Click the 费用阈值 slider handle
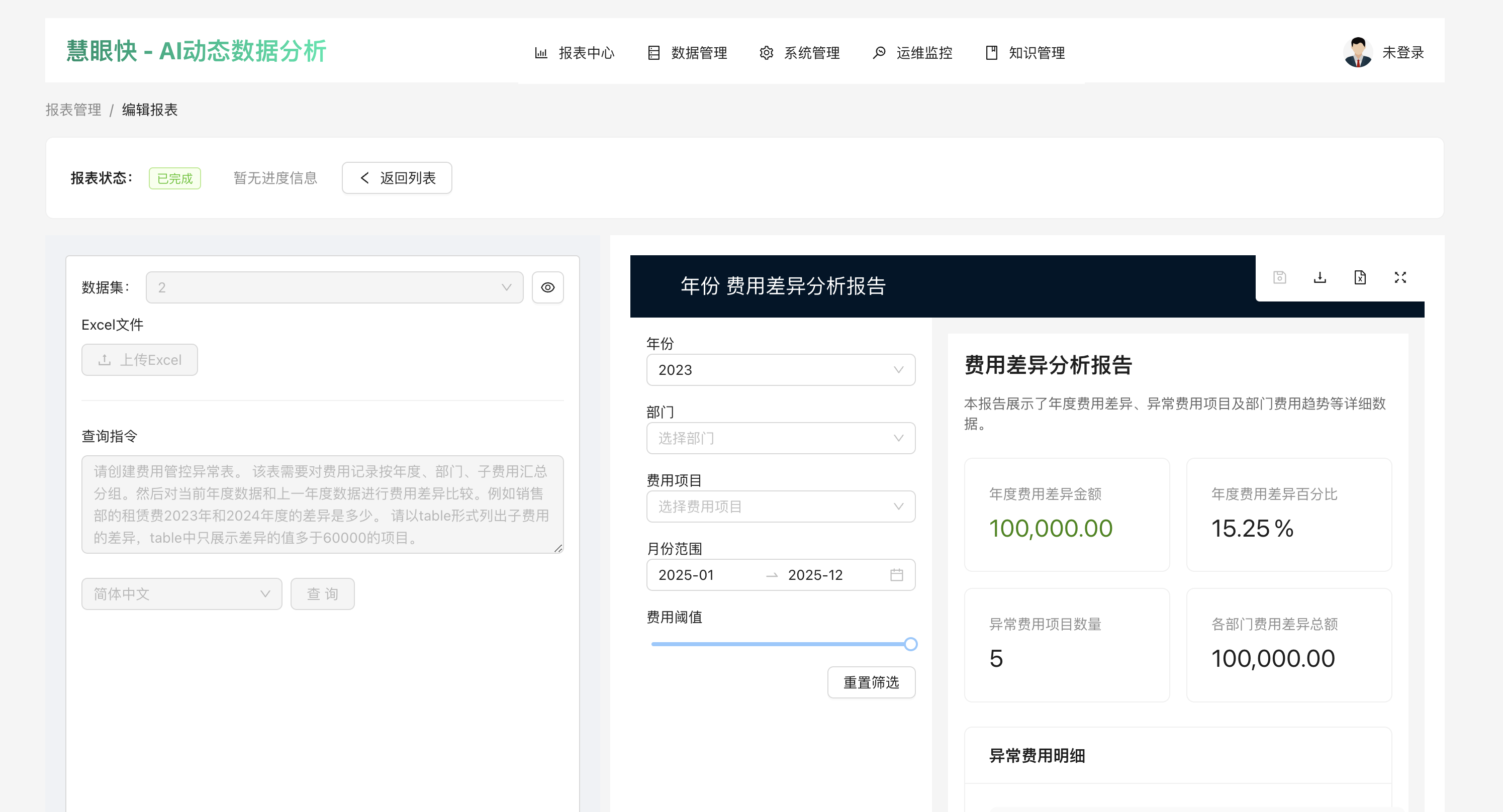 [x=910, y=644]
